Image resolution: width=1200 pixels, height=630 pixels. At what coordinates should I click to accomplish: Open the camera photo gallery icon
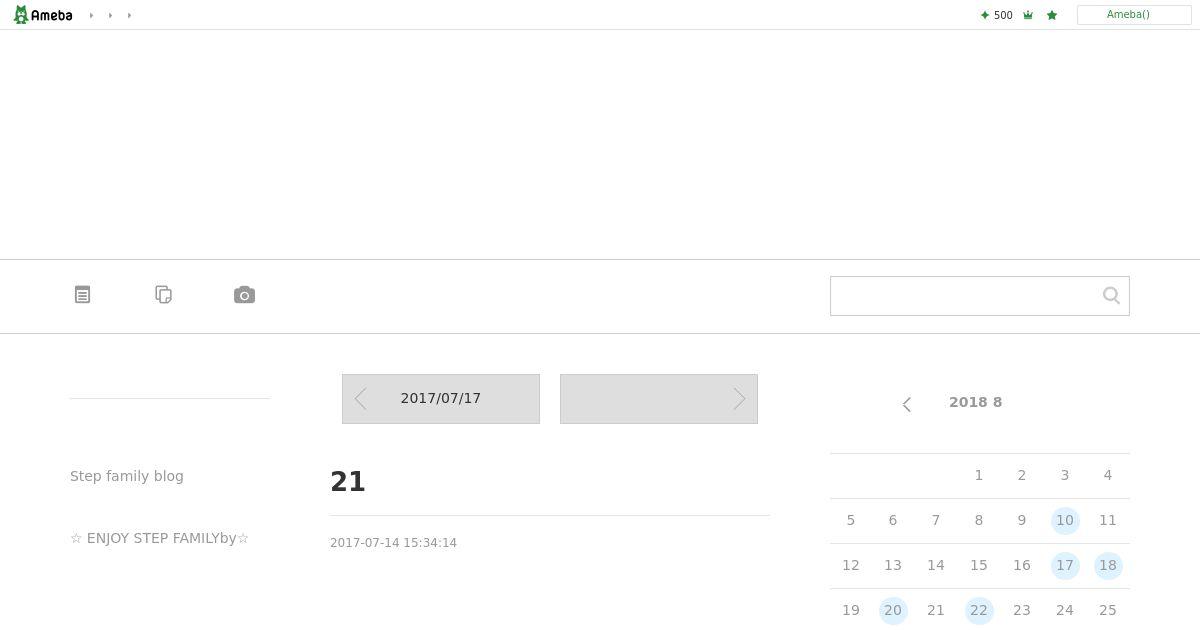click(244, 295)
